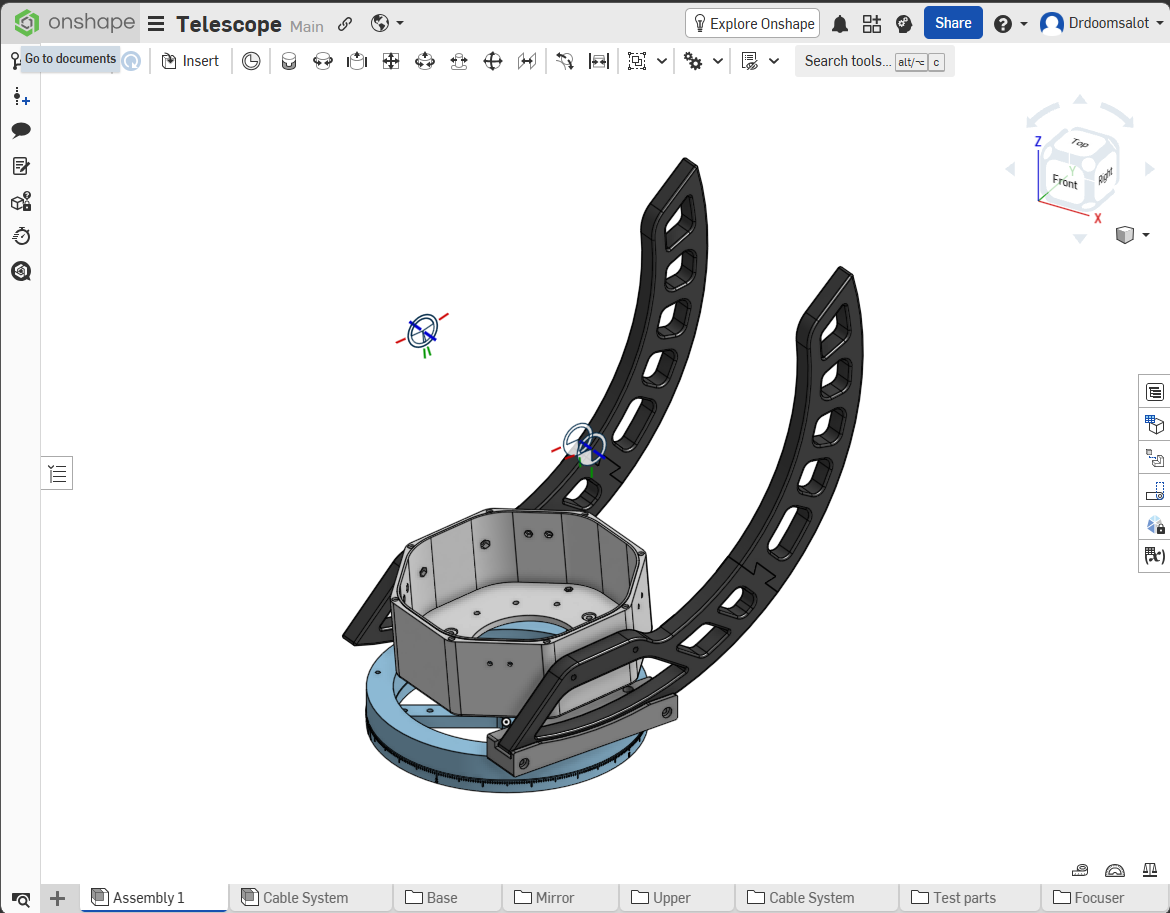This screenshot has width=1170, height=913.
Task: Switch to the Assembly 1 tab
Action: 154,897
